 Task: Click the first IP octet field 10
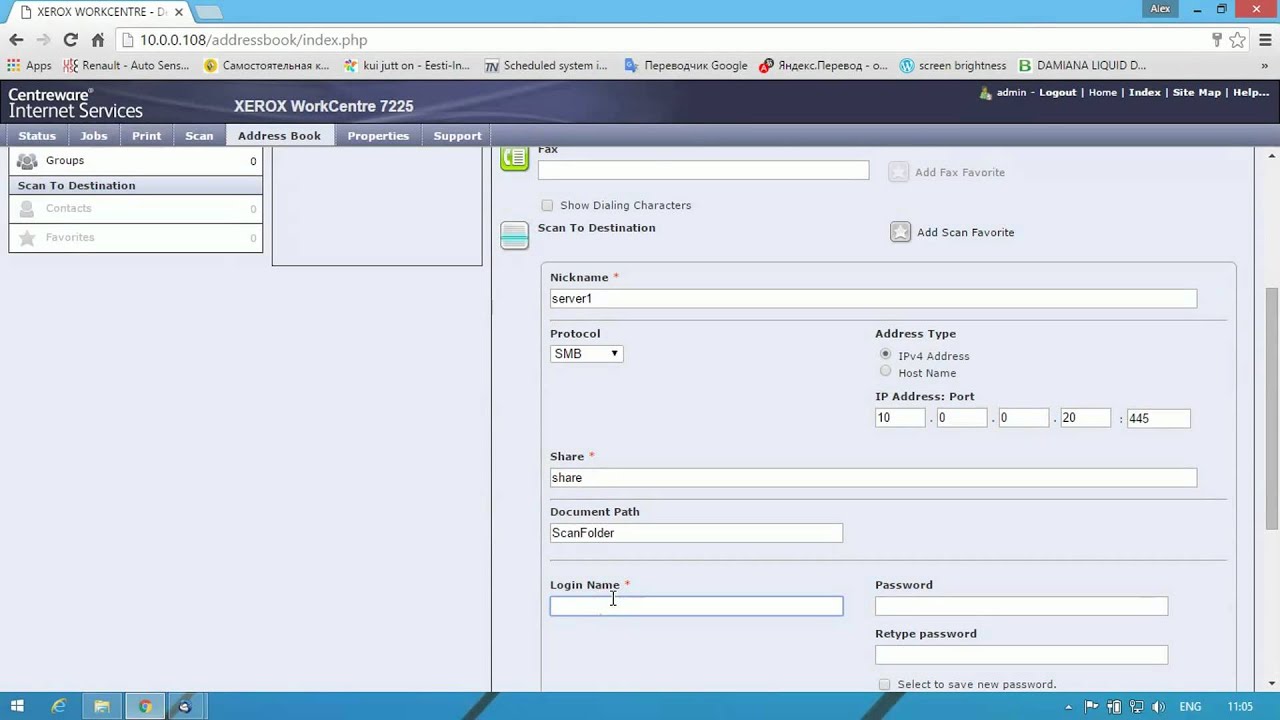(900, 418)
